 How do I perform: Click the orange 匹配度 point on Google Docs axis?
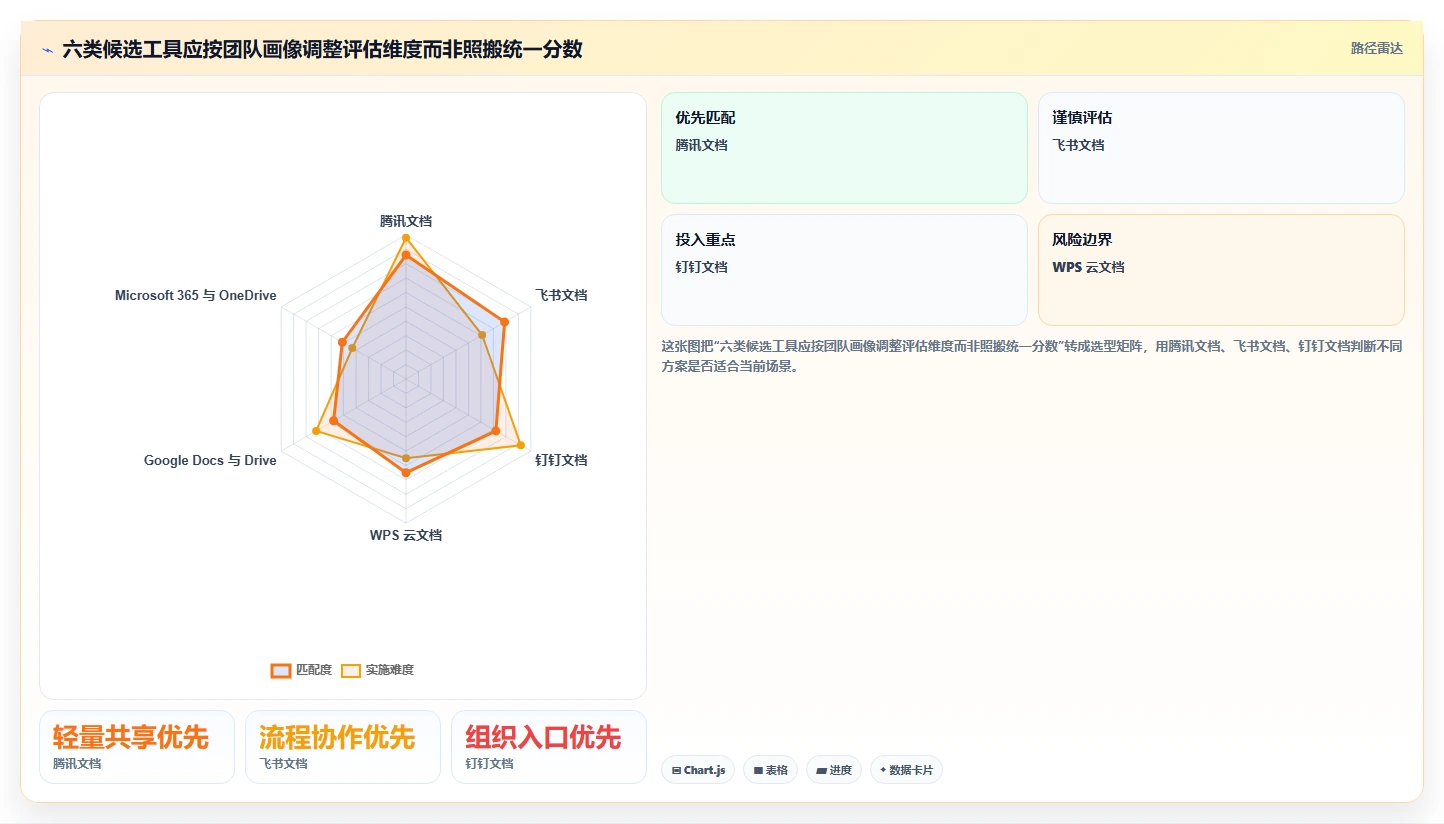334,421
